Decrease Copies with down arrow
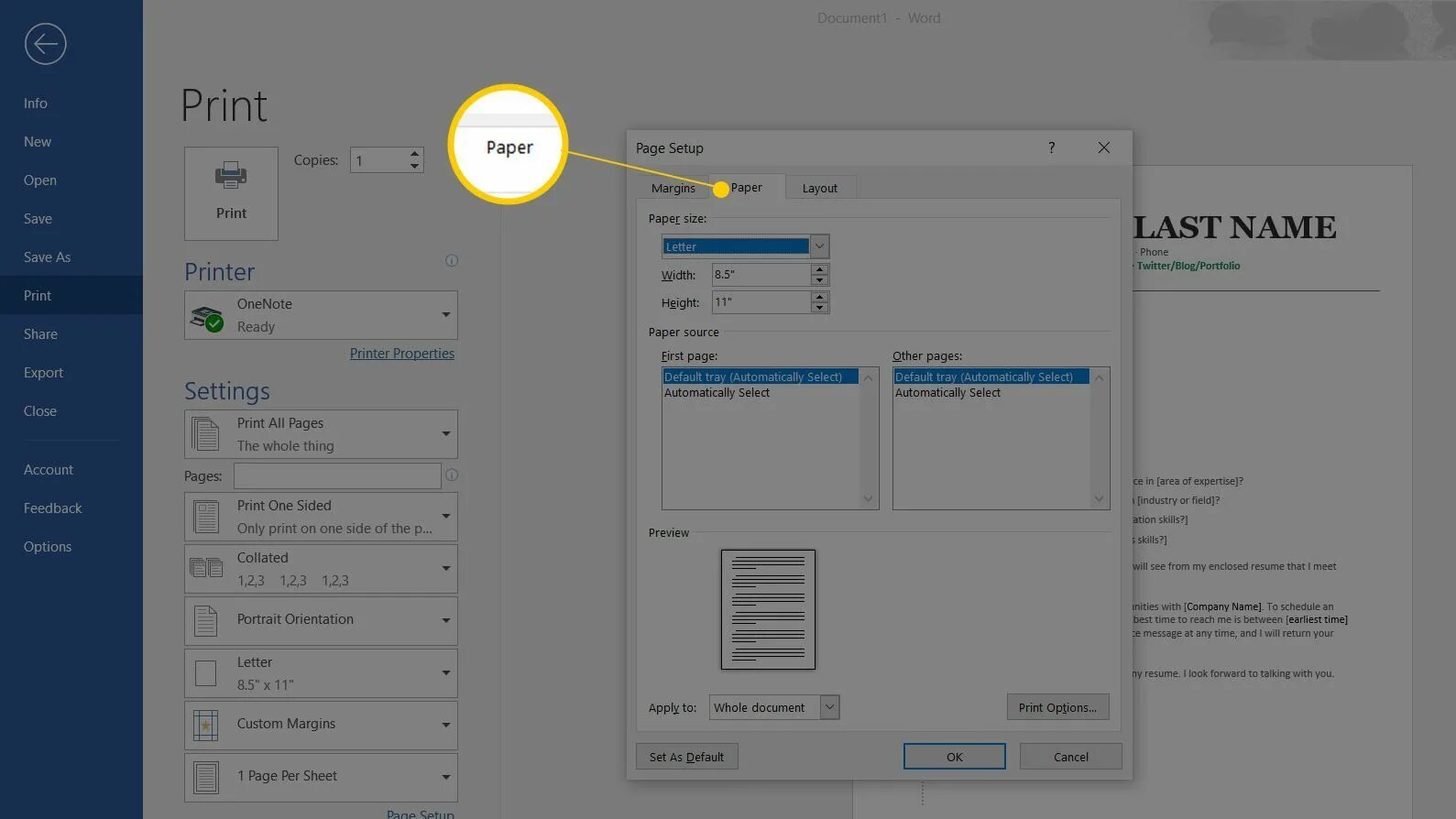 (414, 166)
